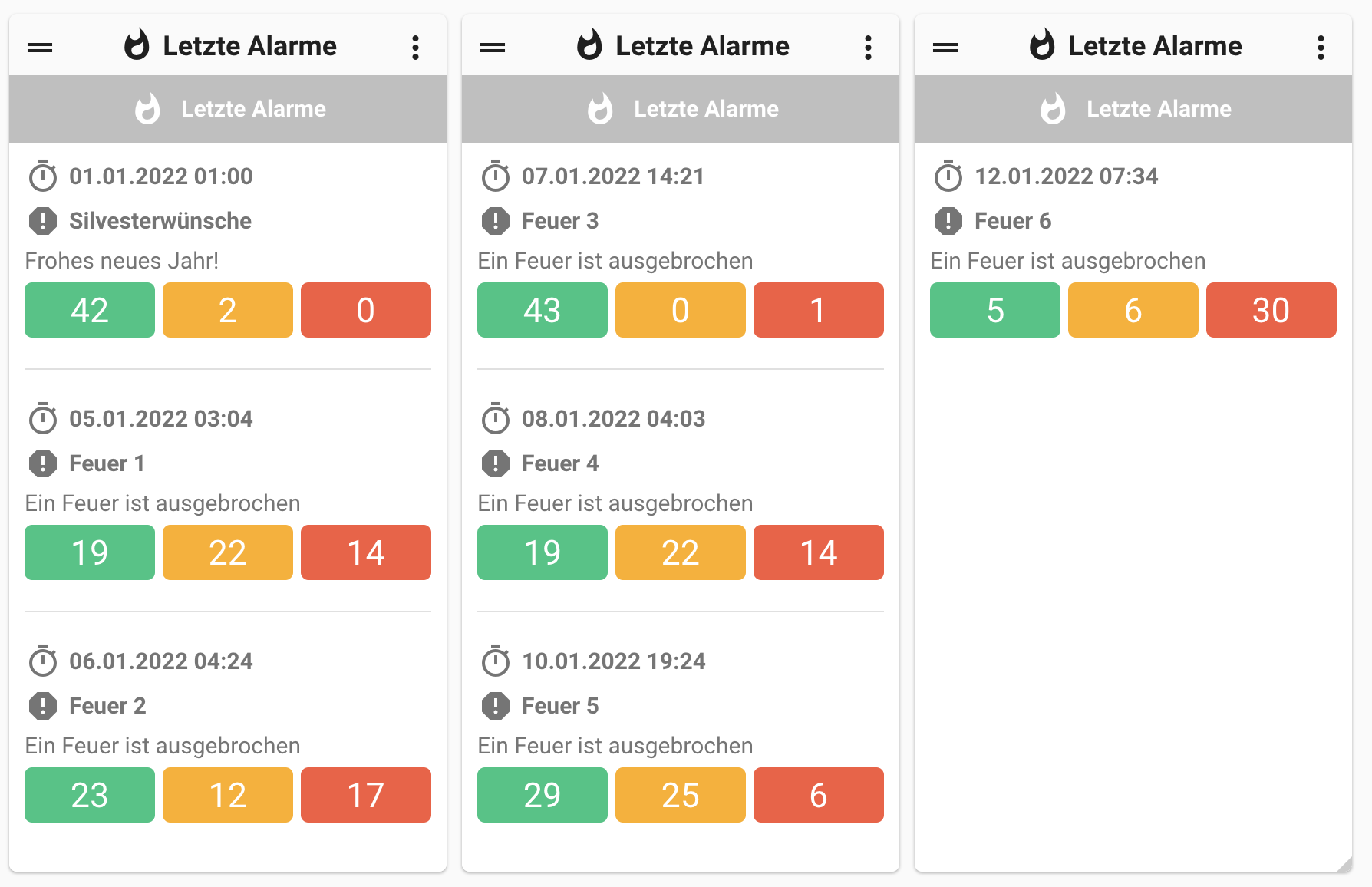Click the resize handle at the third widget corner
Viewport: 1372px width, 887px height.
[1344, 864]
